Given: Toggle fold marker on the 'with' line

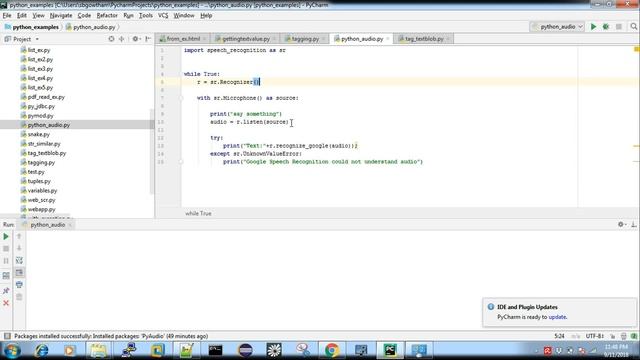Looking at the screenshot, I should click(x=182, y=98).
